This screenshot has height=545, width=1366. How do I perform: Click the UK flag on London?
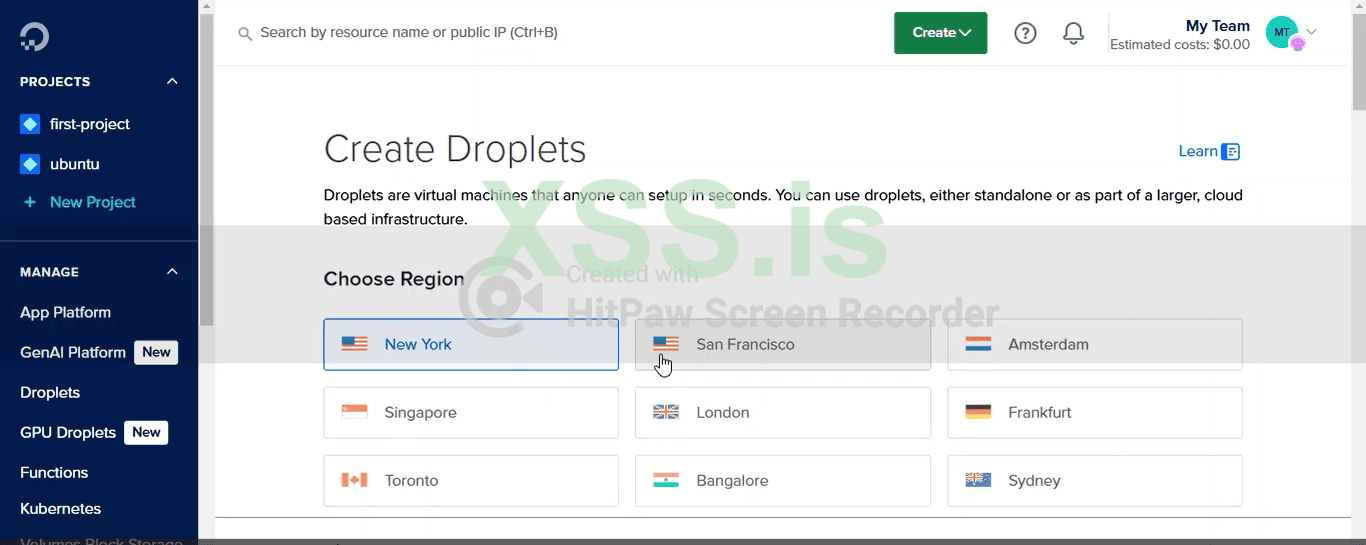666,412
